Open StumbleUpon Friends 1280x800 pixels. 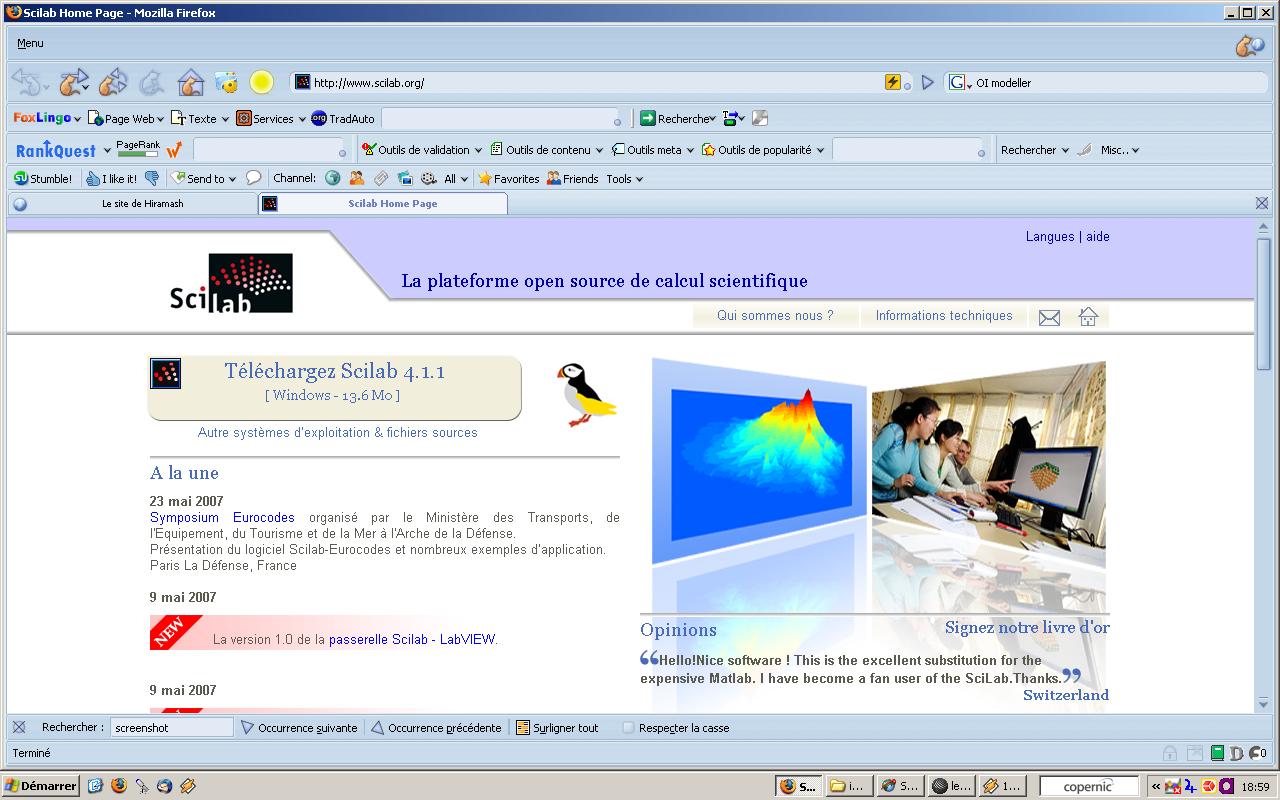tap(572, 179)
